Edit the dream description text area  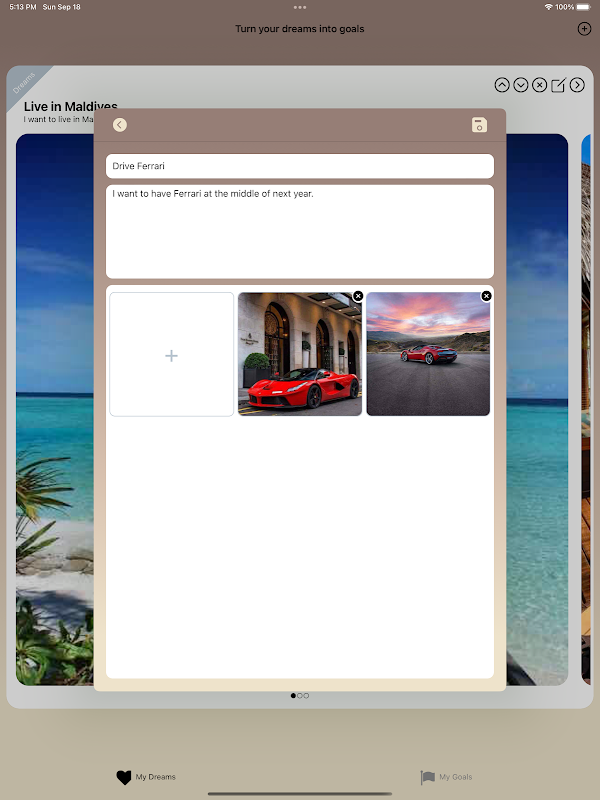coord(300,232)
